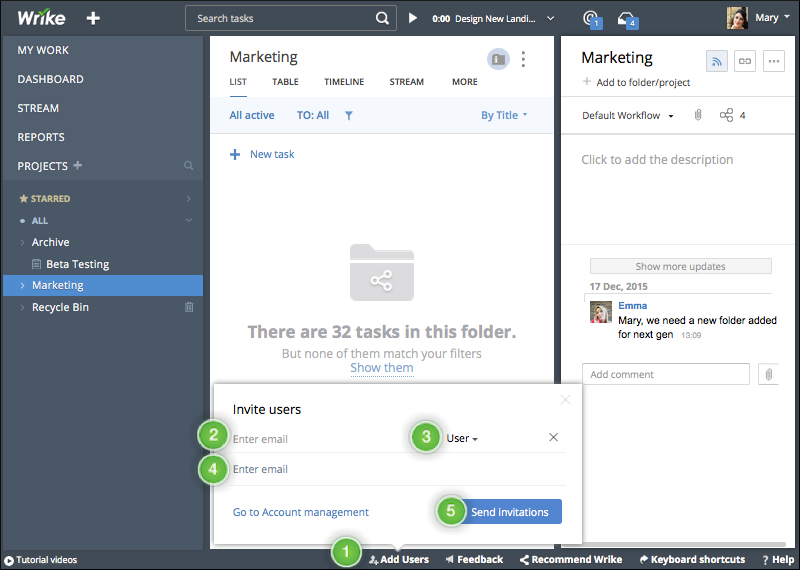Open details panel ellipsis menu
800x570 pixels.
[773, 61]
